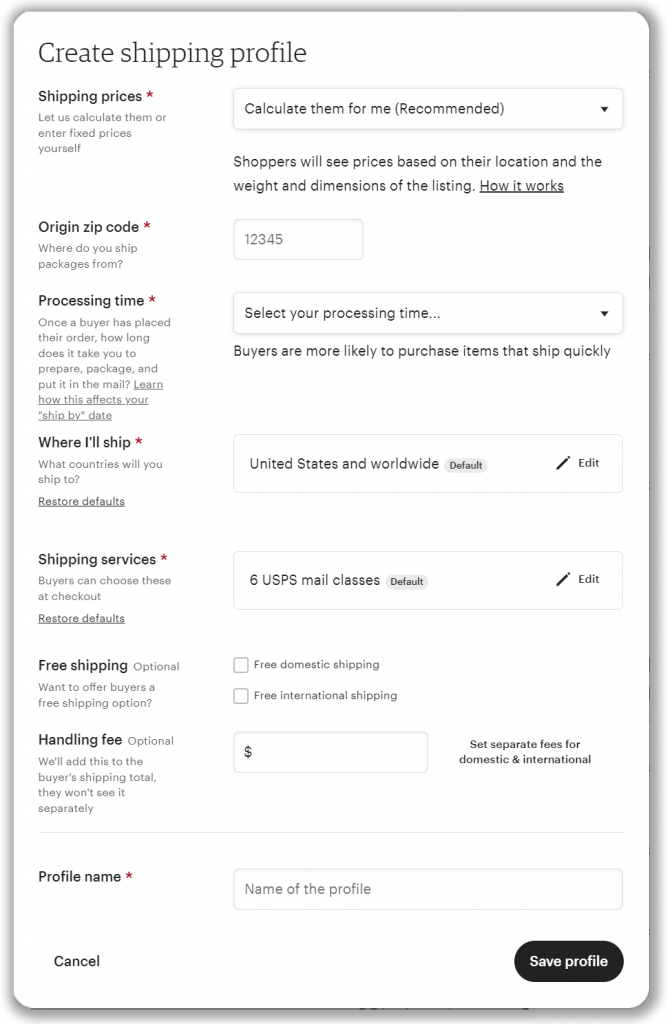The width and height of the screenshot is (672, 1024).
Task: Click the Edit pencil beside United States and worldwide
Action: point(578,463)
